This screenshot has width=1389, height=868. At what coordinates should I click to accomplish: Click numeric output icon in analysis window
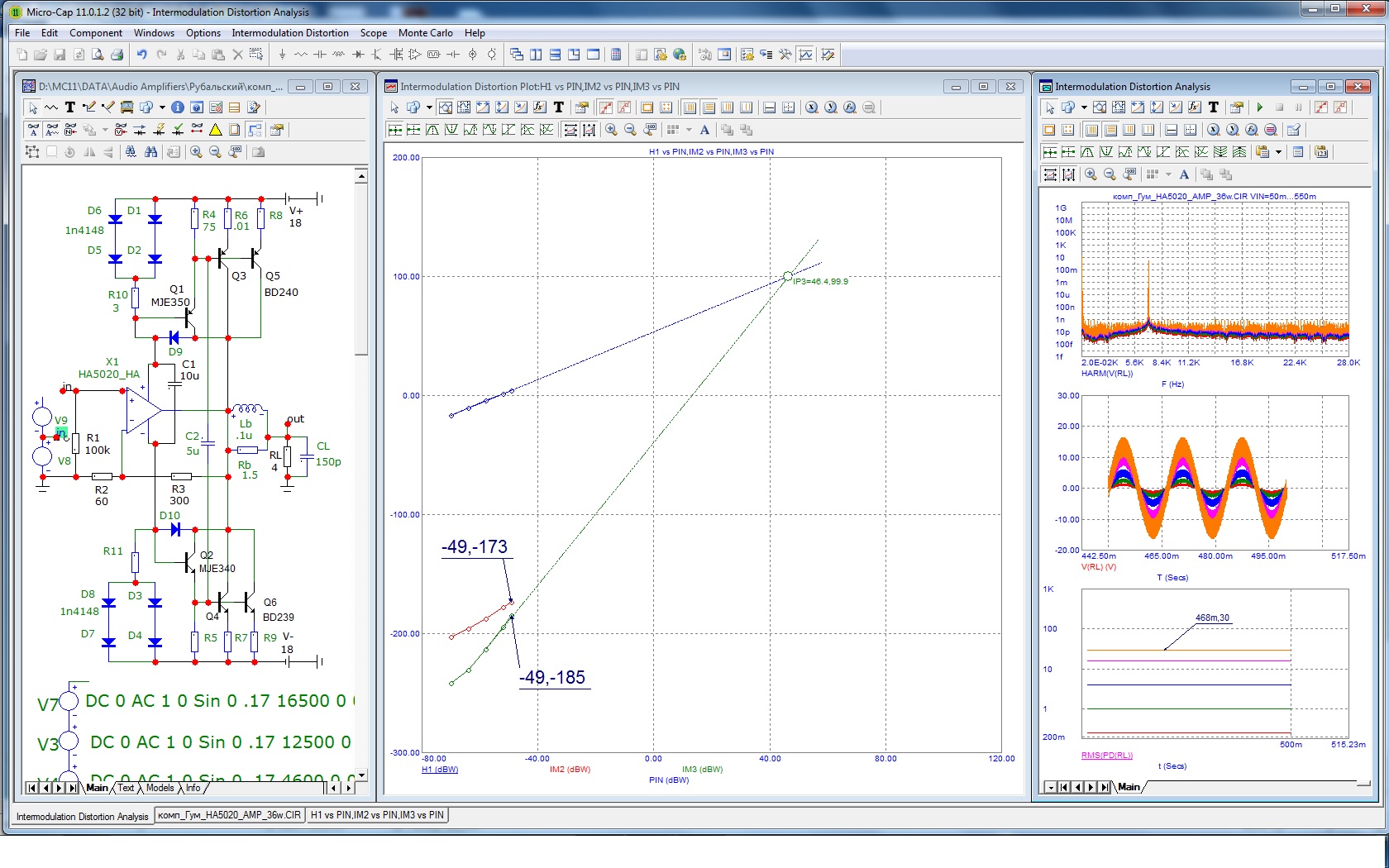pos(1298,152)
